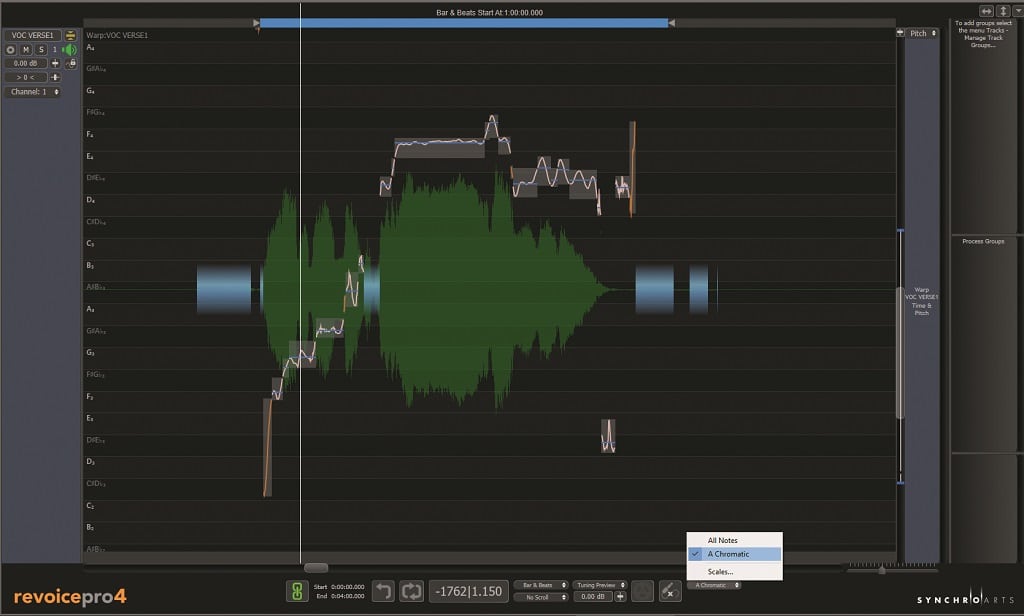Click the dimmed round button right of Tuning Preview
The height and width of the screenshot is (616, 1024).
point(643,591)
